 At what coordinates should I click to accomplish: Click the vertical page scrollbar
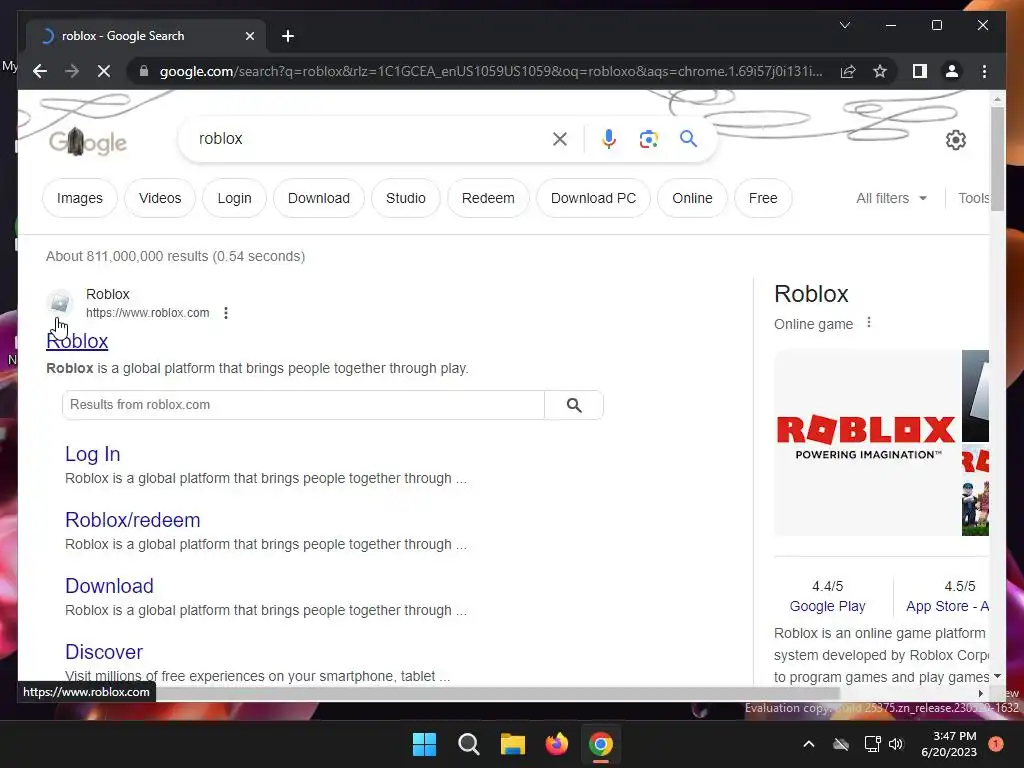click(997, 159)
